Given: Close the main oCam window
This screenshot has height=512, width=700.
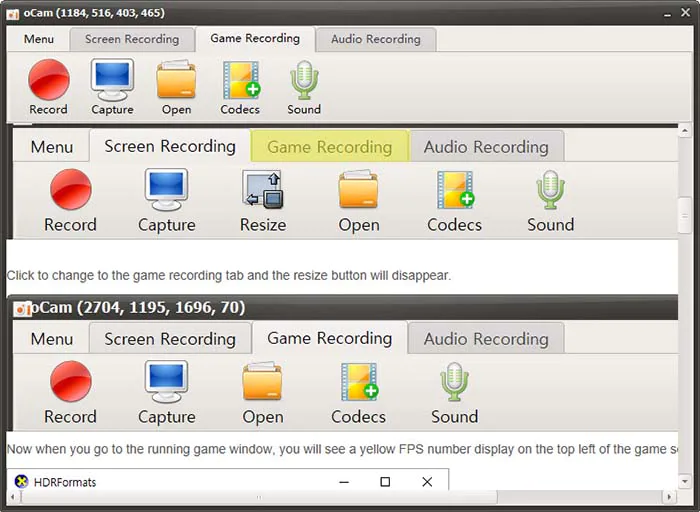Looking at the screenshot, I should coord(686,12).
